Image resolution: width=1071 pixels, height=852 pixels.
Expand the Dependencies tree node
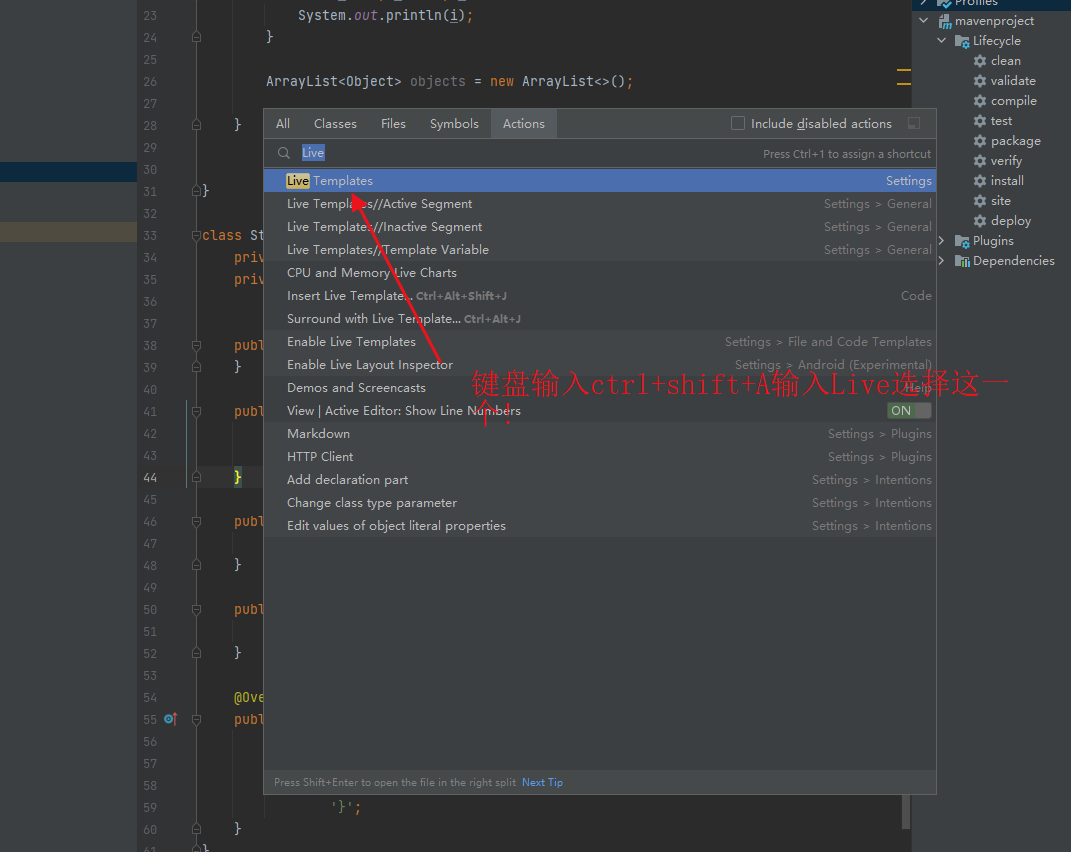point(941,260)
